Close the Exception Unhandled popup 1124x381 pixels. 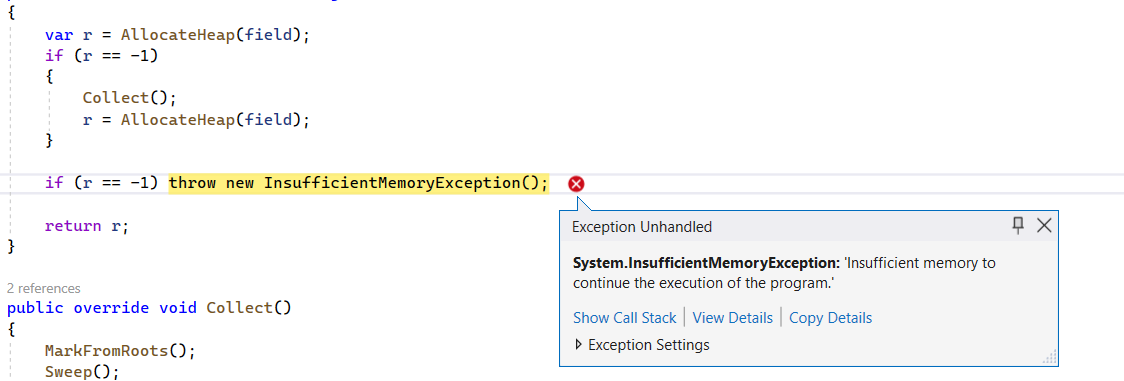click(1044, 226)
